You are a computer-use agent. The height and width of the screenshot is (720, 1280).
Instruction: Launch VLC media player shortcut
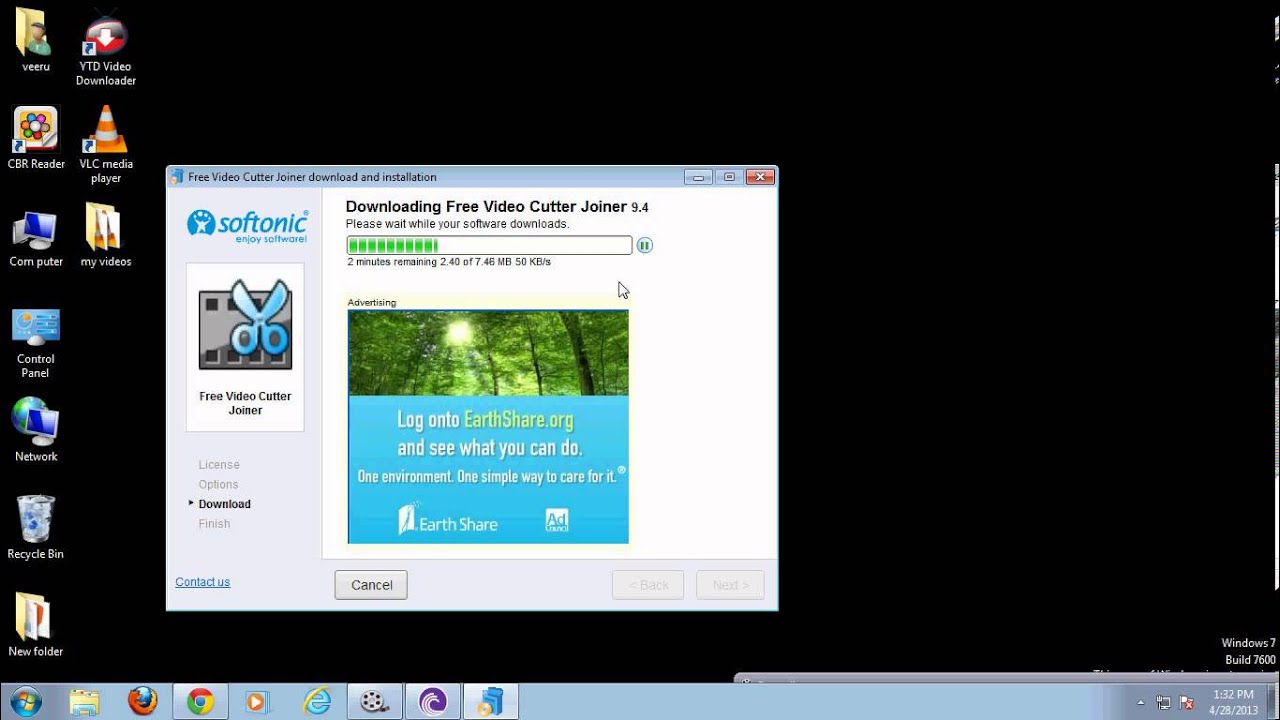[x=106, y=145]
